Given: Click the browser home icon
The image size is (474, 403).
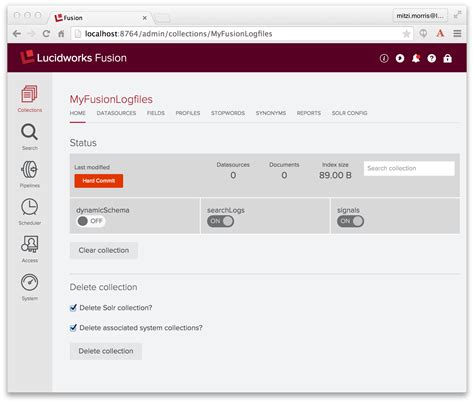Looking at the screenshot, I should coord(61,34).
